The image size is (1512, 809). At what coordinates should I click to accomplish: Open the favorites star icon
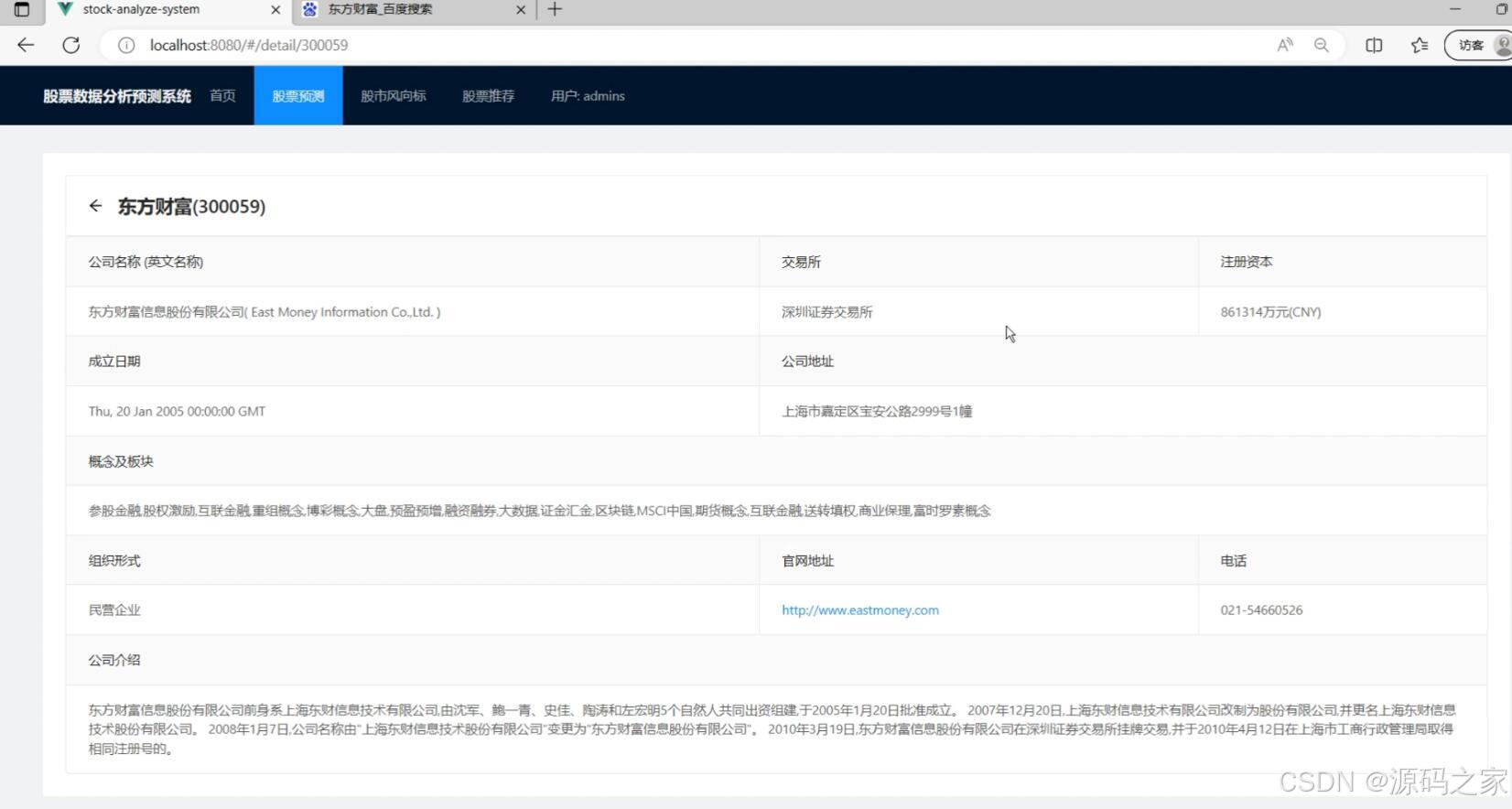[x=1420, y=45]
